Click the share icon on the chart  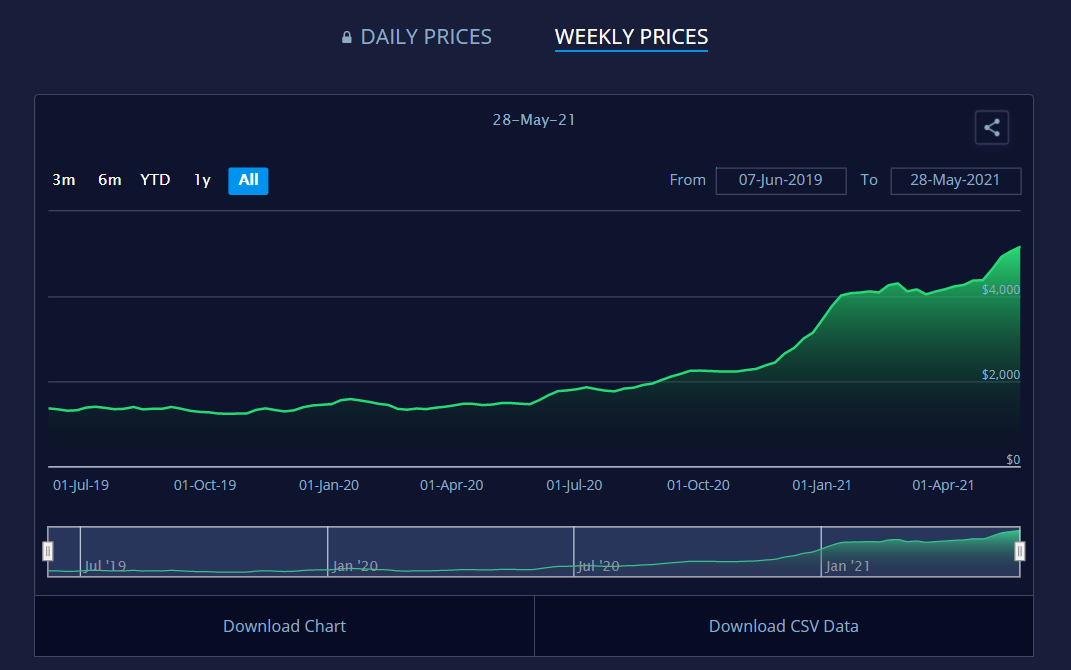click(x=992, y=128)
